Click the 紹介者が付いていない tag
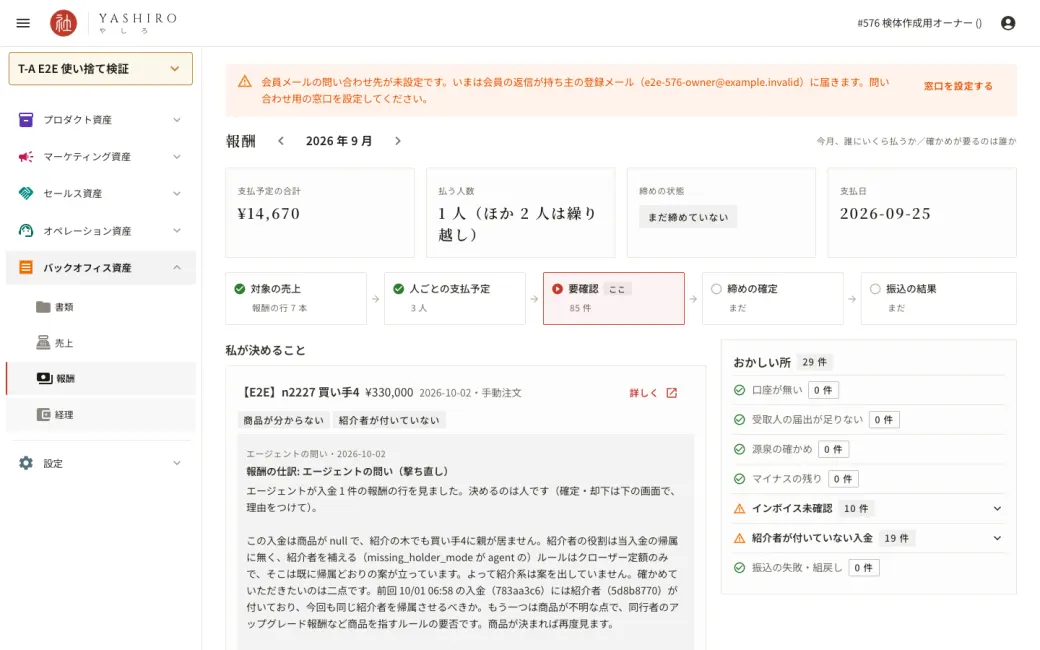This screenshot has width=1040, height=650. coord(389,420)
